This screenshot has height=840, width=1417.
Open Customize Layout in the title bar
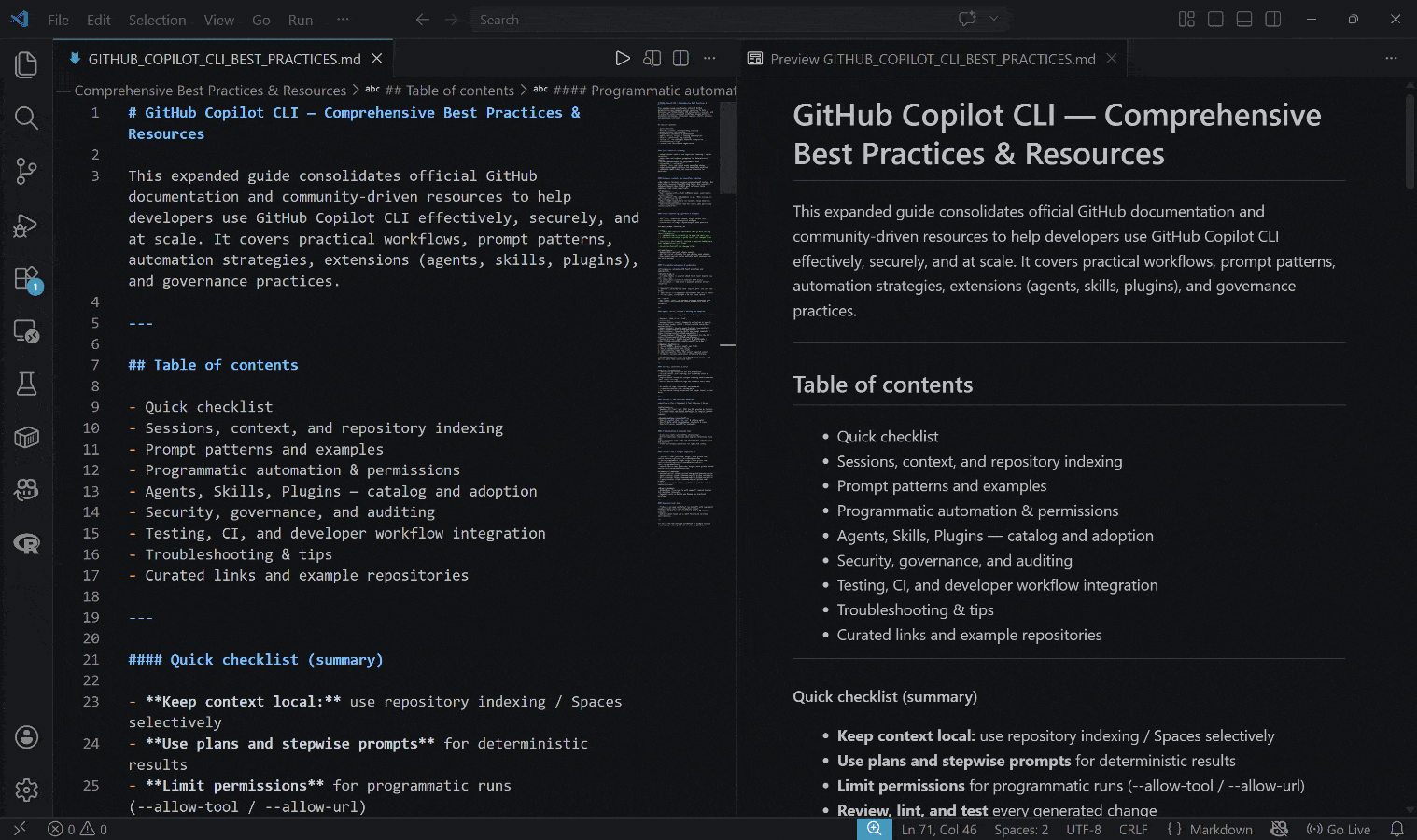pos(1186,19)
